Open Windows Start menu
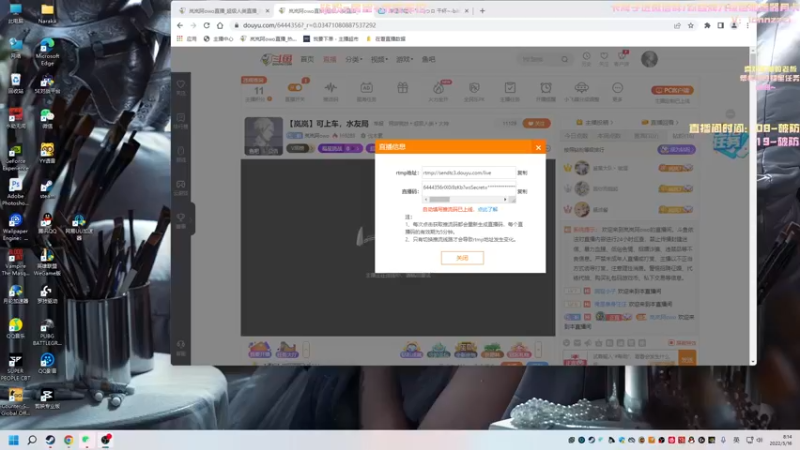This screenshot has width=800, height=450. pyautogui.click(x=14, y=440)
